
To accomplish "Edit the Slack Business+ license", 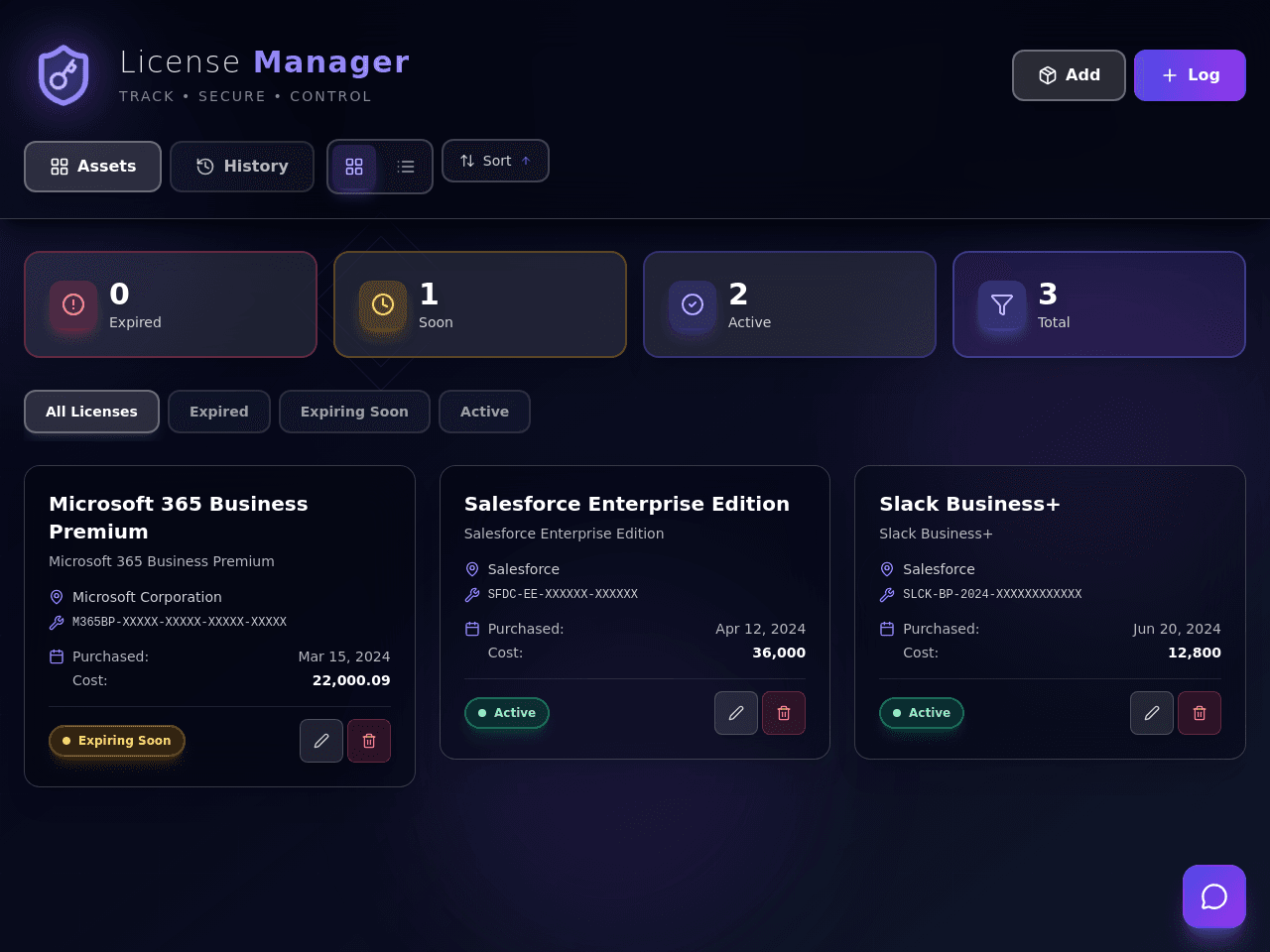I will pyautogui.click(x=1152, y=713).
